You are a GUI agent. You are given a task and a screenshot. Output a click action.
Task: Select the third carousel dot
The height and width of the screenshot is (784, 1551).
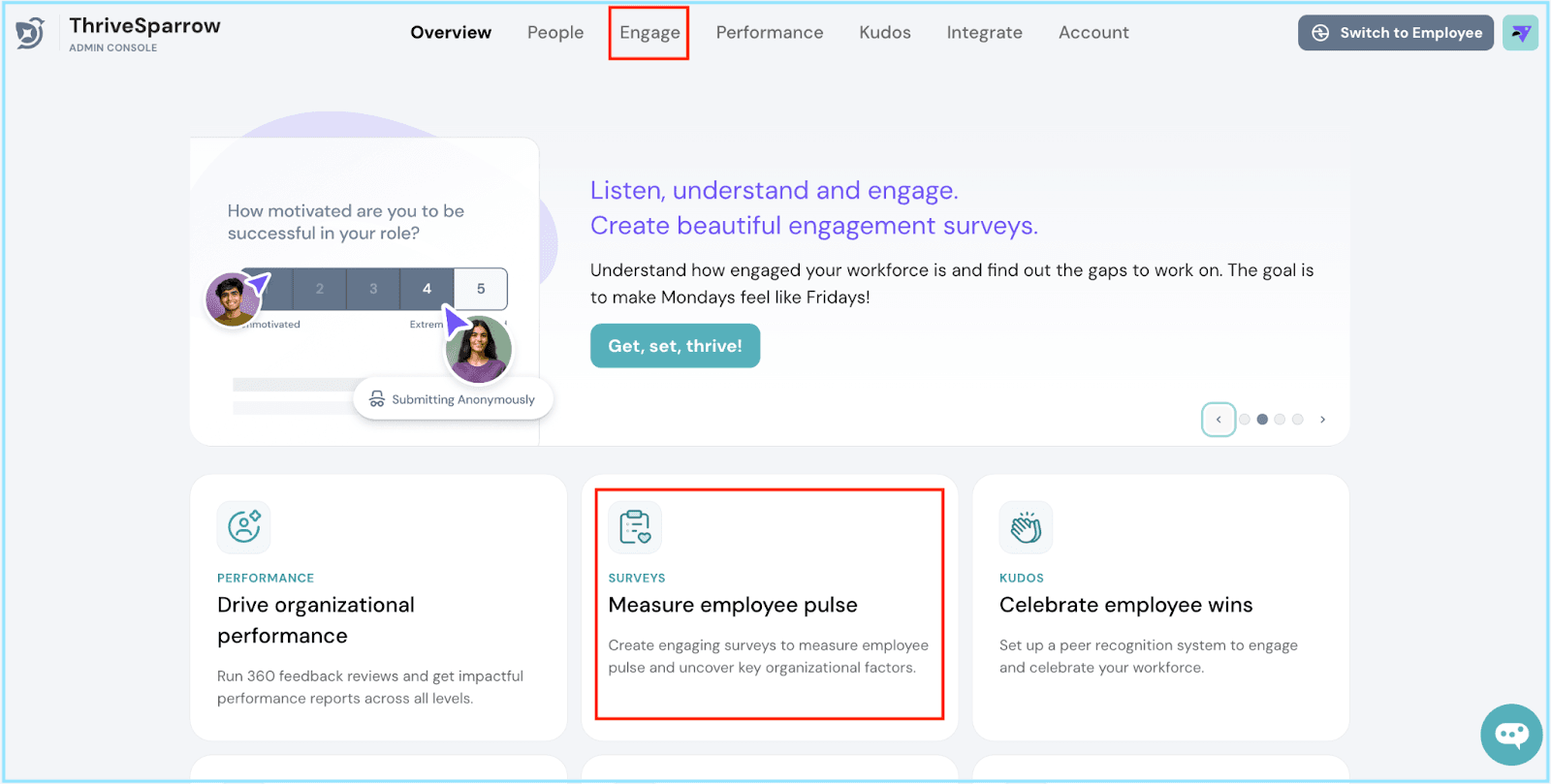click(x=1280, y=420)
